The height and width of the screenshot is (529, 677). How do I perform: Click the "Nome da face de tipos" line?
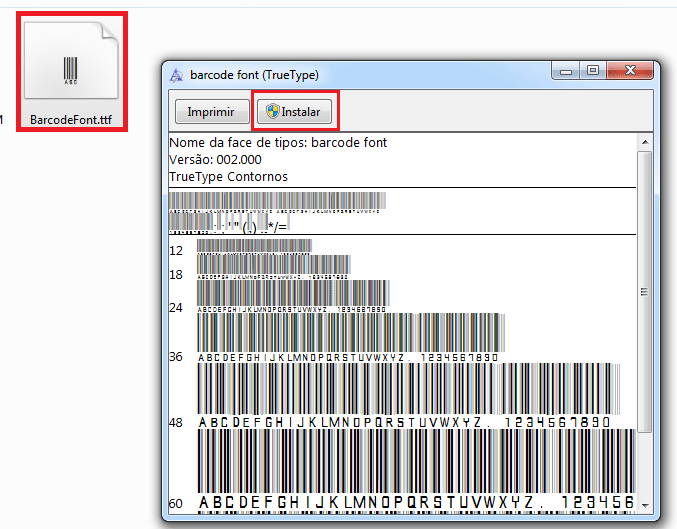point(278,143)
